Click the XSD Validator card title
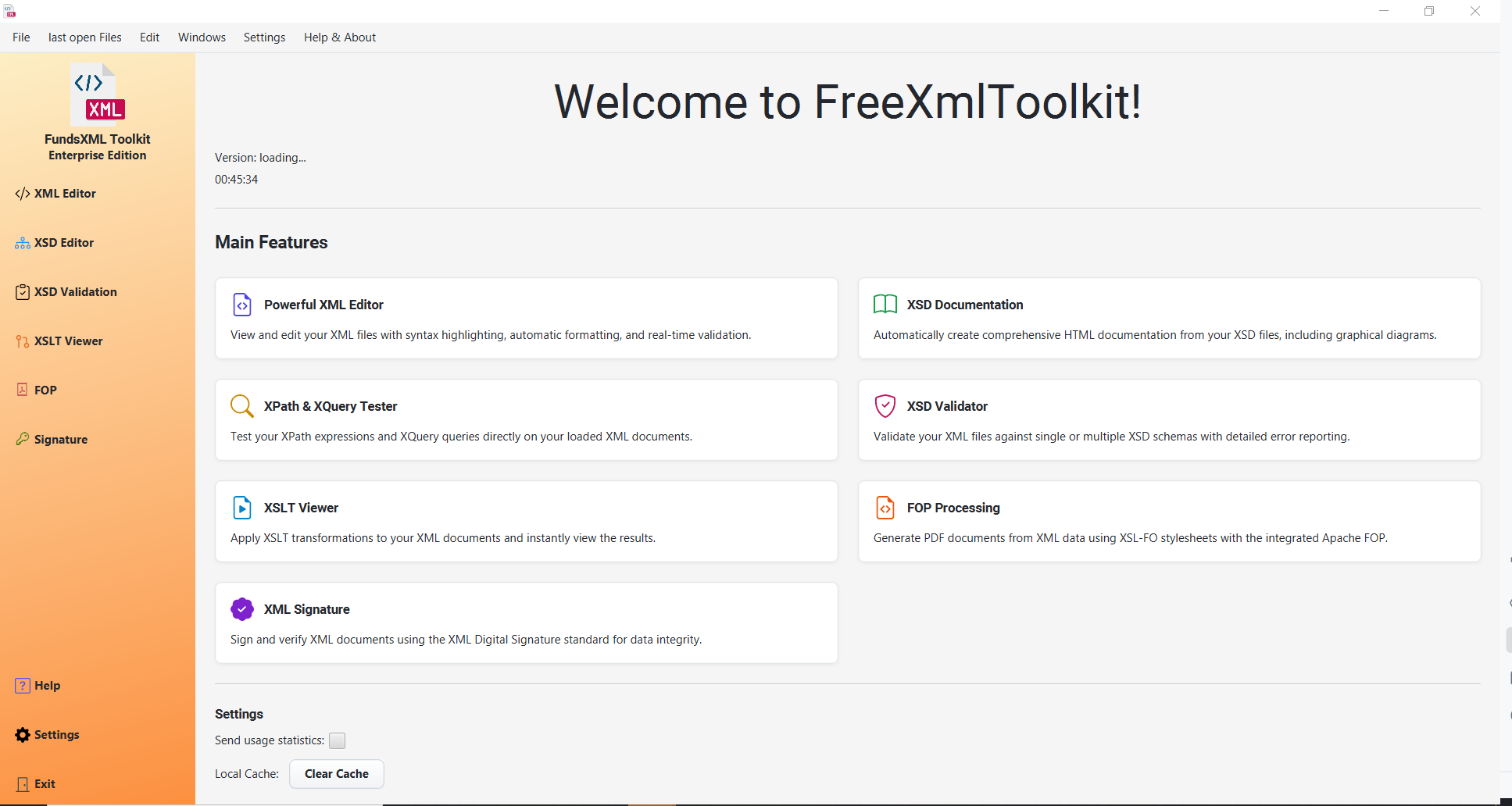Screen dimensions: 1512x806 (x=947, y=406)
